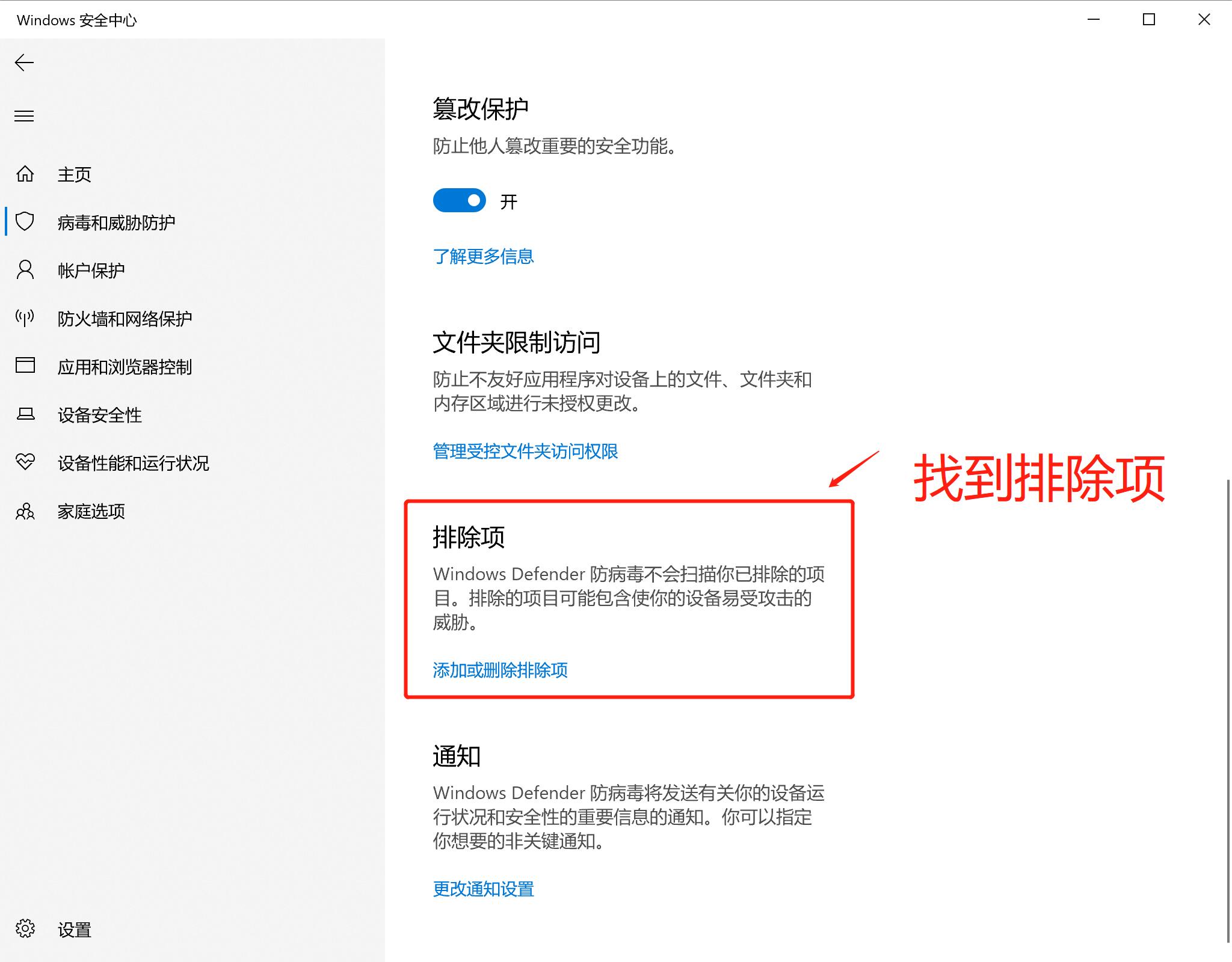
Task: Close the Windows 安全中心 window
Action: [1204, 20]
